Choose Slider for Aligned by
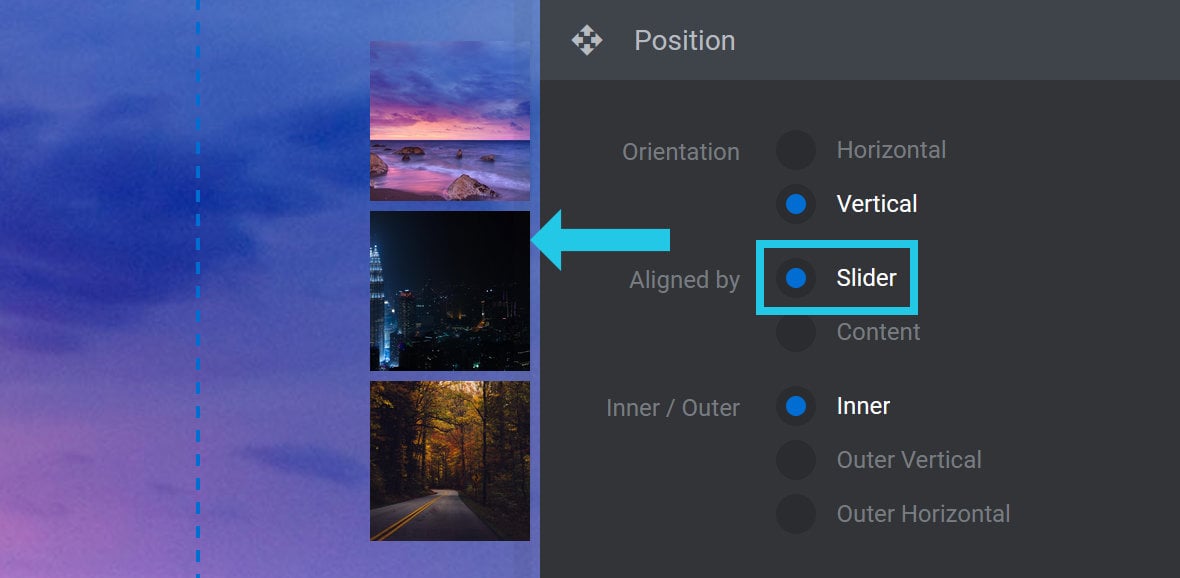The image size is (1180, 578). point(795,278)
